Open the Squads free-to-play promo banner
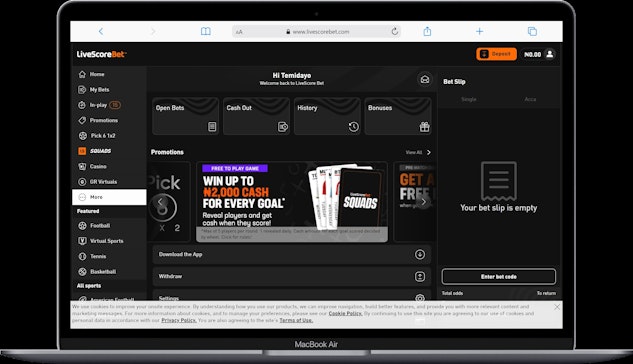The height and width of the screenshot is (364, 633). pos(292,202)
